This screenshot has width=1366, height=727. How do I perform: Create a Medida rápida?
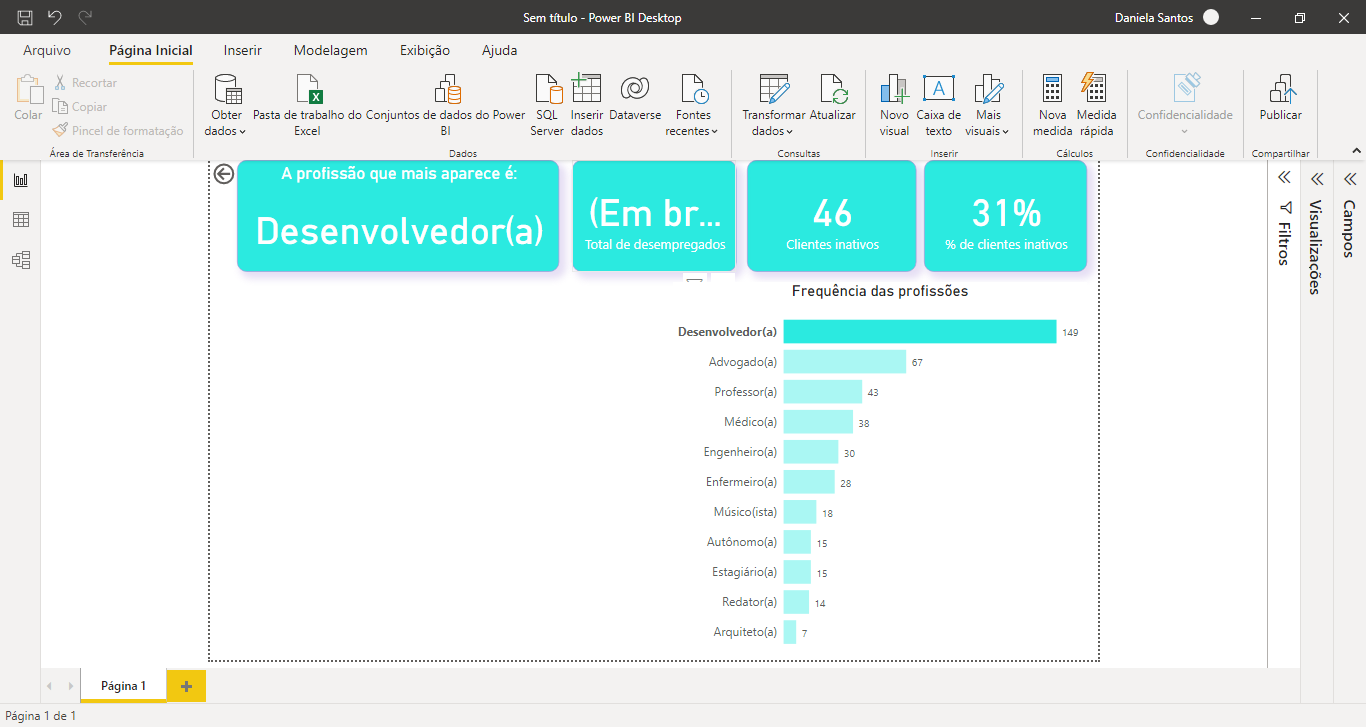[1096, 105]
